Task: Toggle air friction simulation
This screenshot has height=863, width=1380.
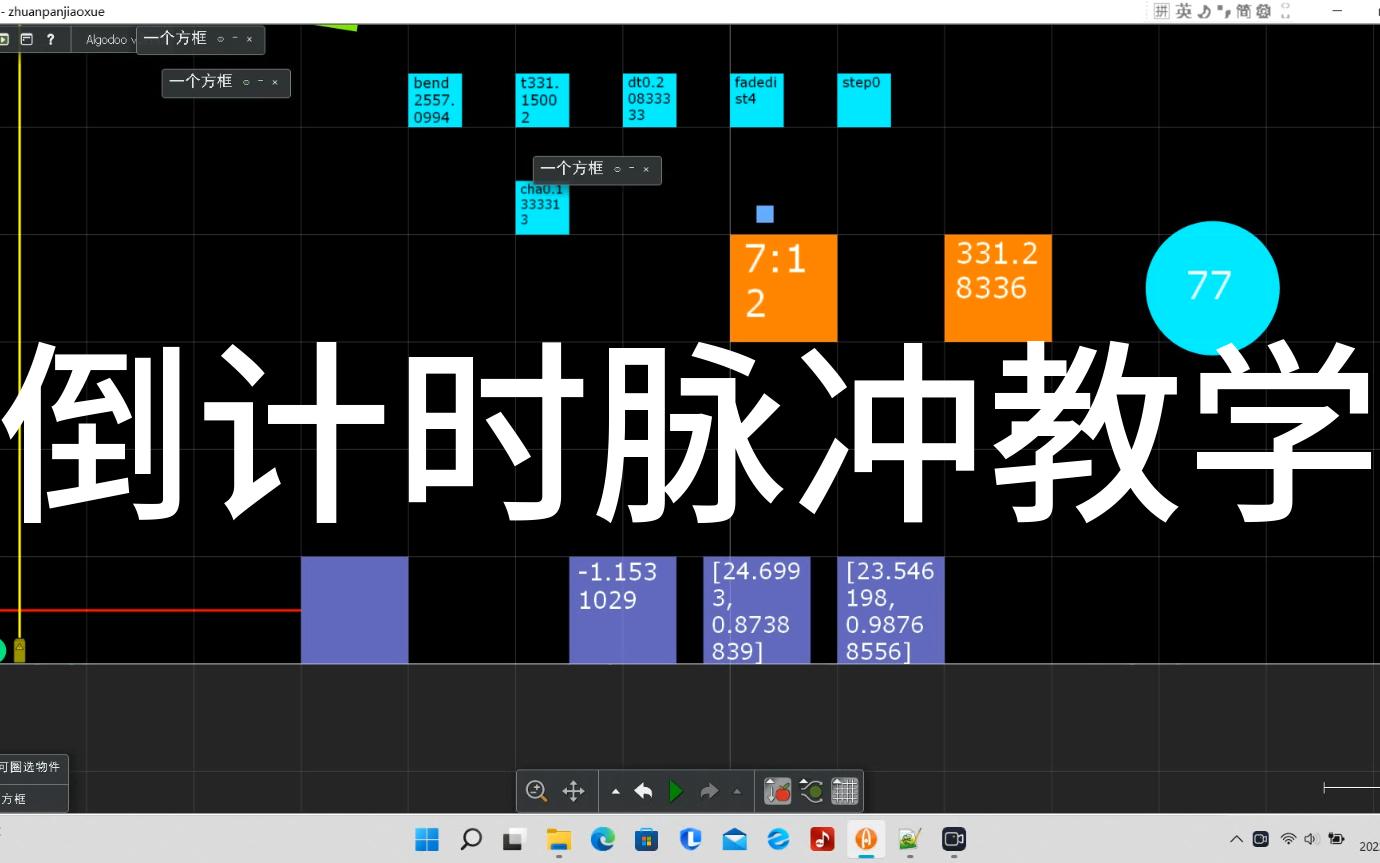Action: pos(811,791)
